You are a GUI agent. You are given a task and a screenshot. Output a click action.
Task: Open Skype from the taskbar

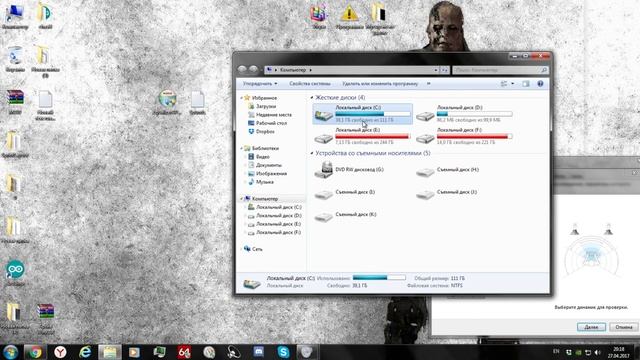pyautogui.click(x=283, y=352)
